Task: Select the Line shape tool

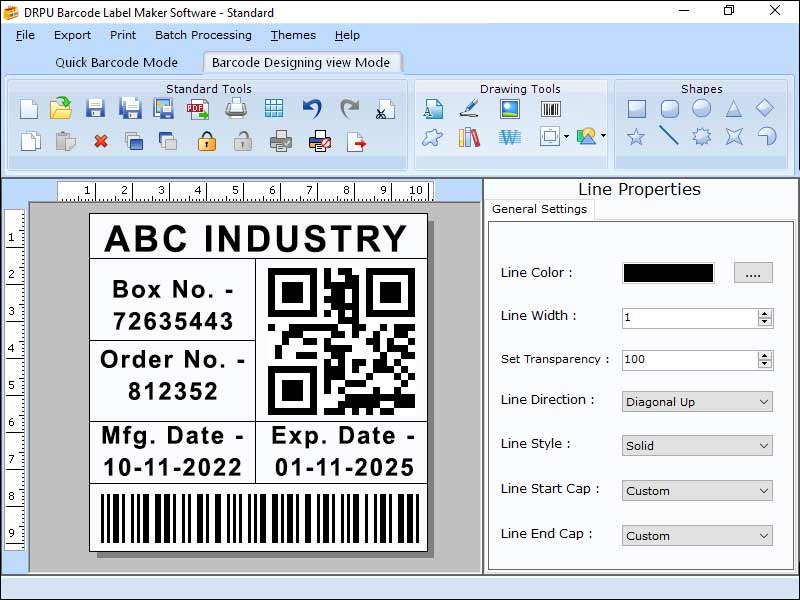Action: (x=667, y=137)
